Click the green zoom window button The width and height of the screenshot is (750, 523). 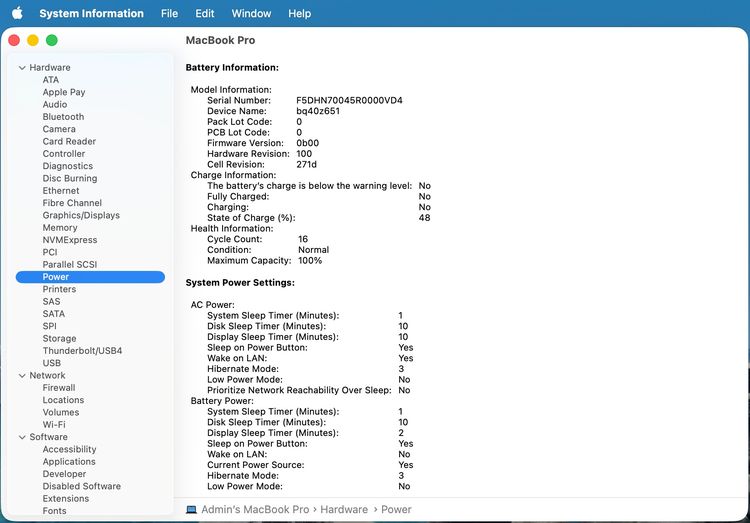click(52, 40)
